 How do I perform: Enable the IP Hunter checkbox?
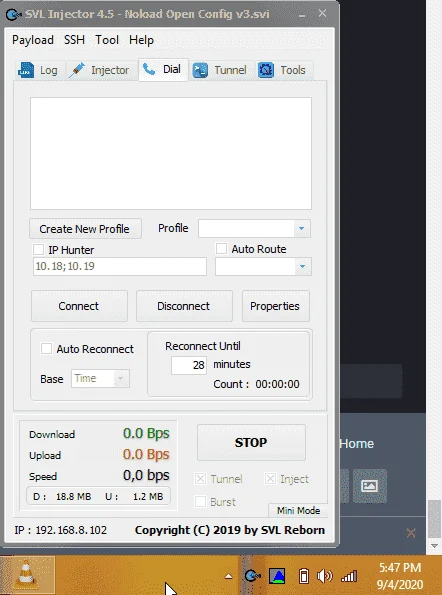point(38,250)
